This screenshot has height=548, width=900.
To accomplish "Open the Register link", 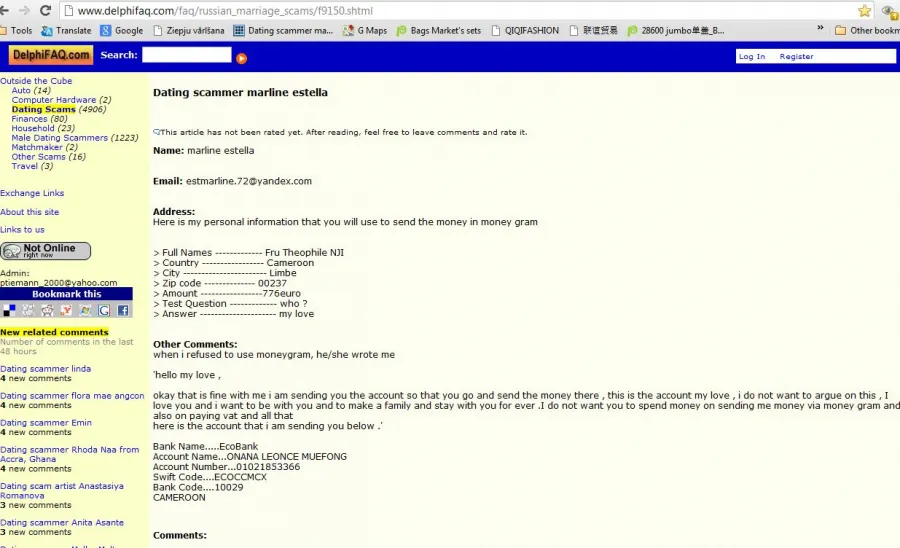I will pyautogui.click(x=796, y=56).
